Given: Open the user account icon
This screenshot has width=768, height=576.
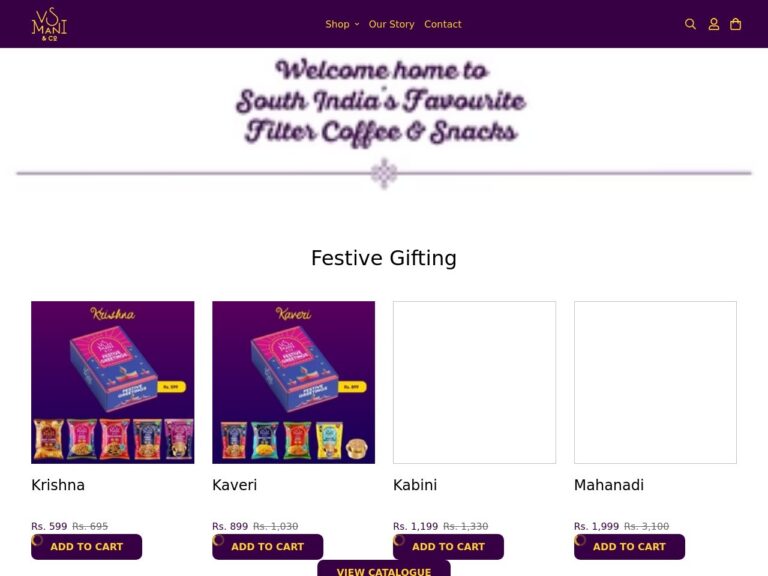Looking at the screenshot, I should click(x=714, y=24).
